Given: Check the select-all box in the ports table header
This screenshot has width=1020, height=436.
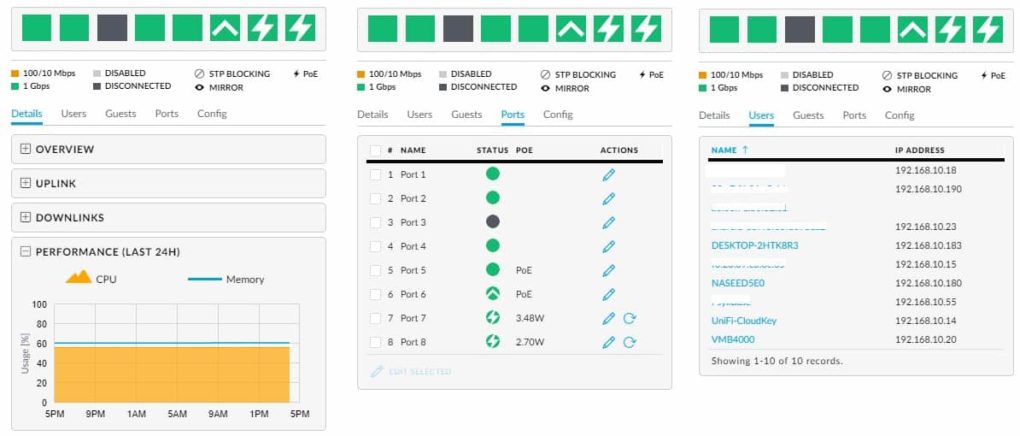Looking at the screenshot, I should (375, 150).
